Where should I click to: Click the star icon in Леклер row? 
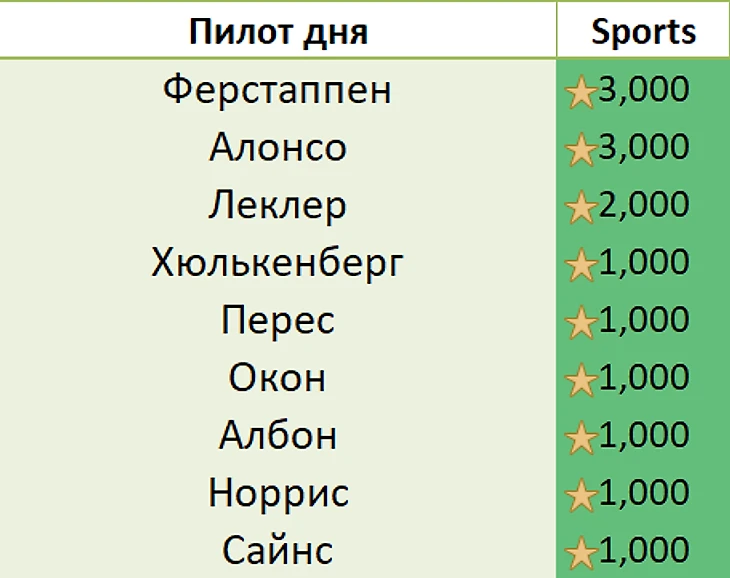point(580,209)
